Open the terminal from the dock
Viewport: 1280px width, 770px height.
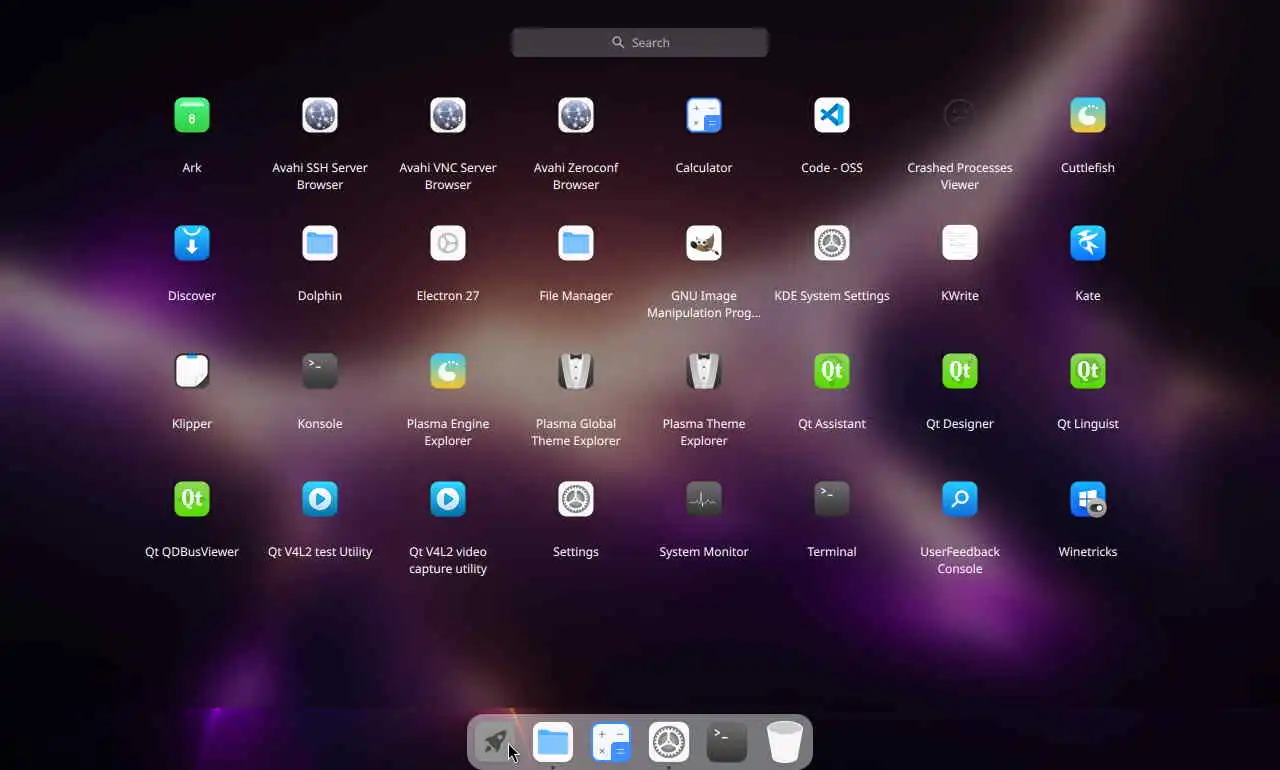pos(727,742)
